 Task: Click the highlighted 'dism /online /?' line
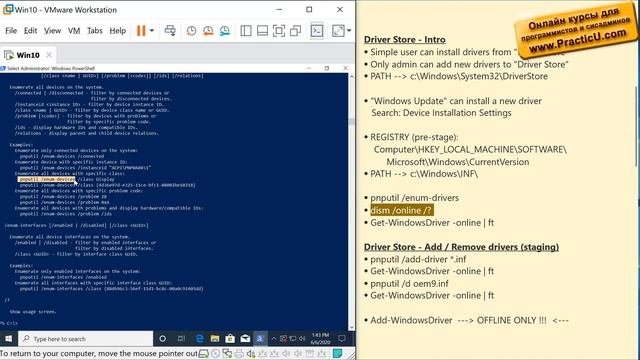pos(401,210)
